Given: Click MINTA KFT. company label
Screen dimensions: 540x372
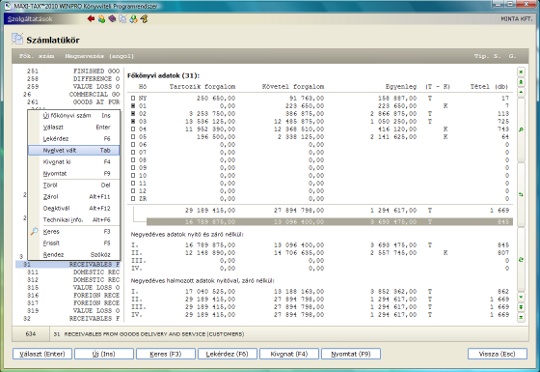Looking at the screenshot, I should (517, 19).
